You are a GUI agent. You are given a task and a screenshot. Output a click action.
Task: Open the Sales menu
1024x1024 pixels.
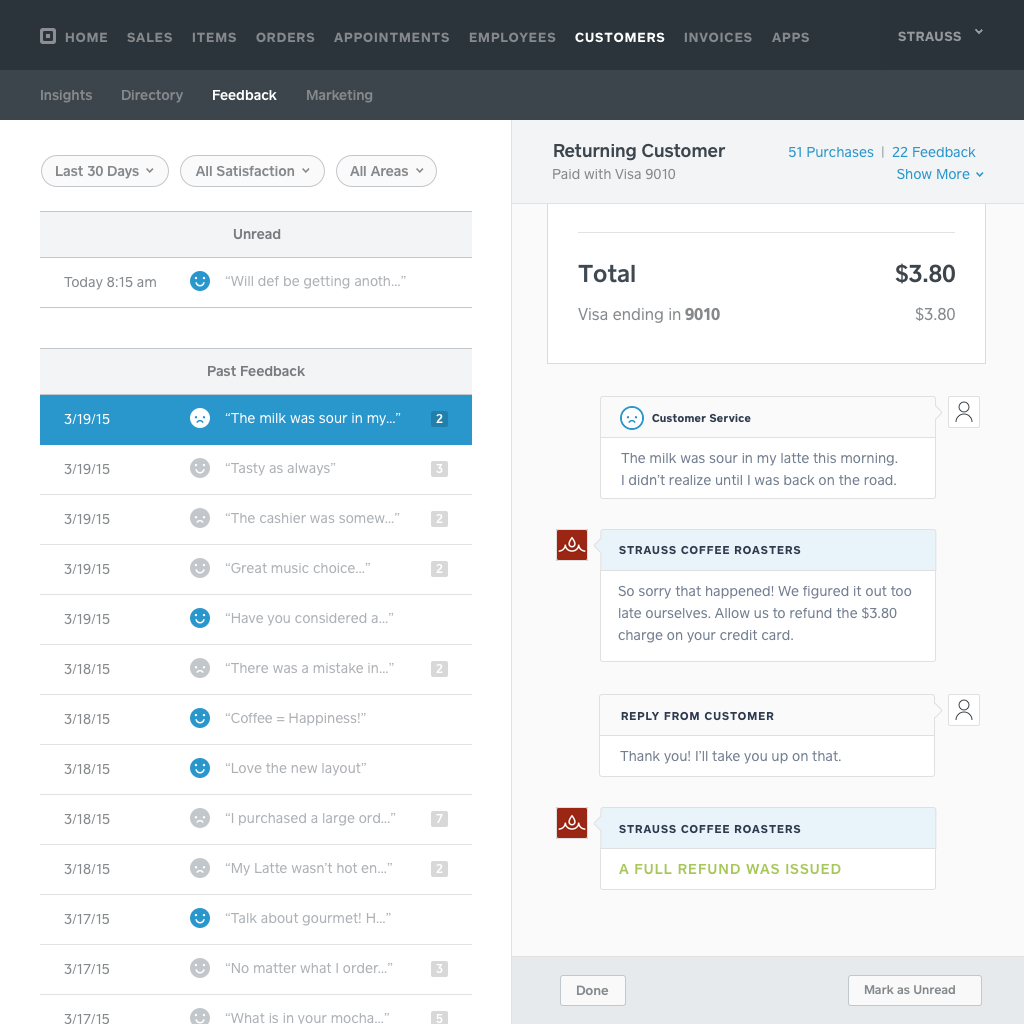point(150,37)
